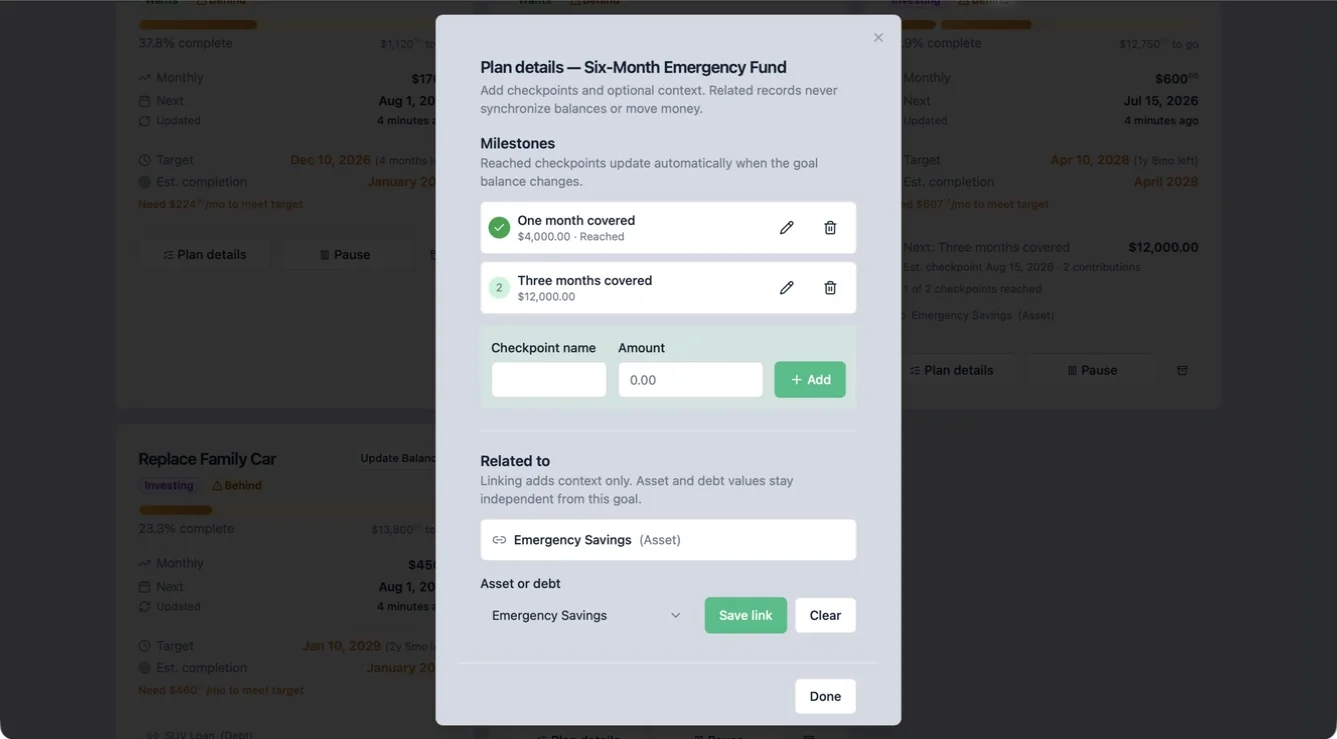Click the Need $460/mo to meet target text
This screenshot has width=1337, height=739.
click(221, 690)
